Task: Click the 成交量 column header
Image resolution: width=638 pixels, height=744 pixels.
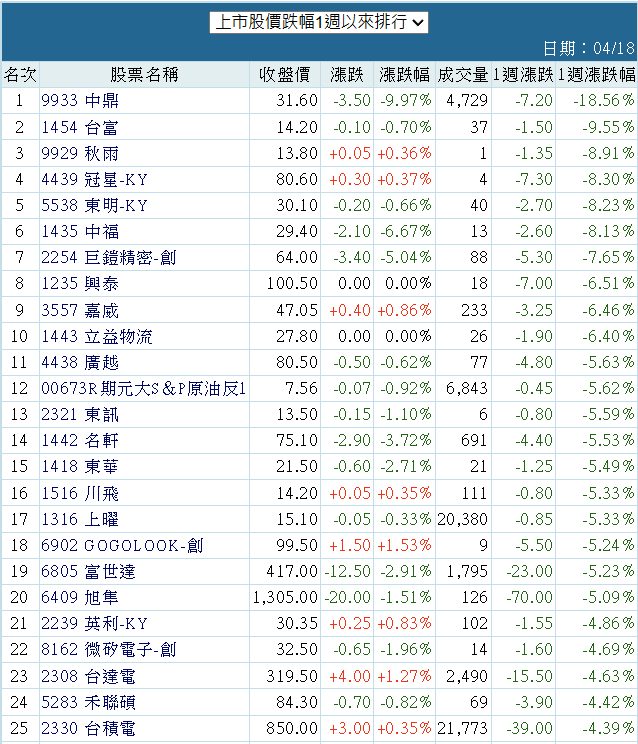Action: pos(462,74)
